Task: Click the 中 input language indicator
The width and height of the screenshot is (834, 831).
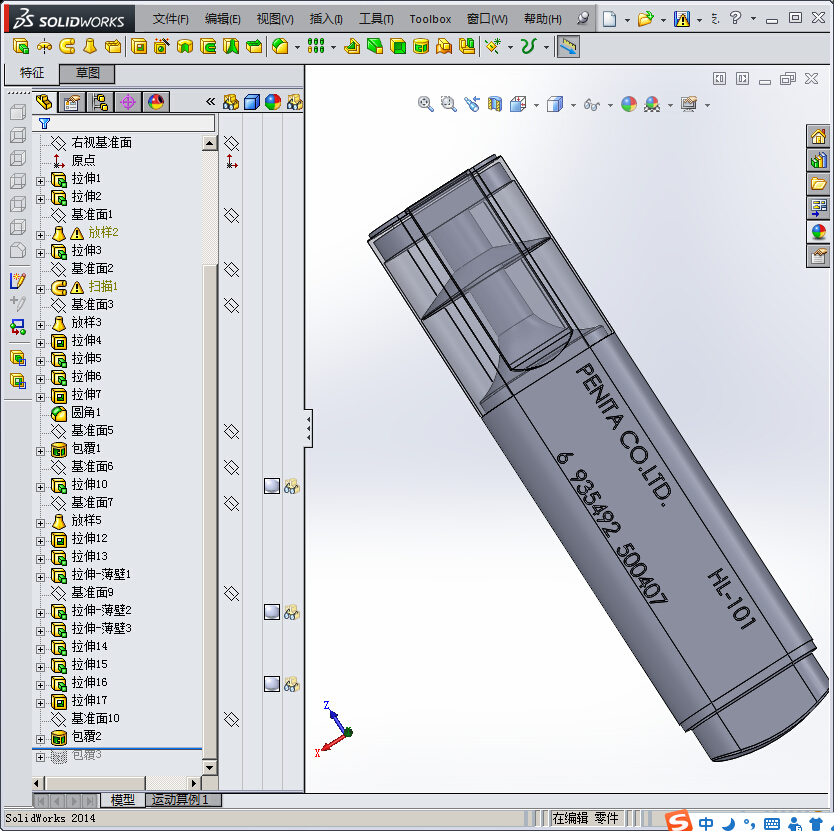Action: pyautogui.click(x=706, y=822)
